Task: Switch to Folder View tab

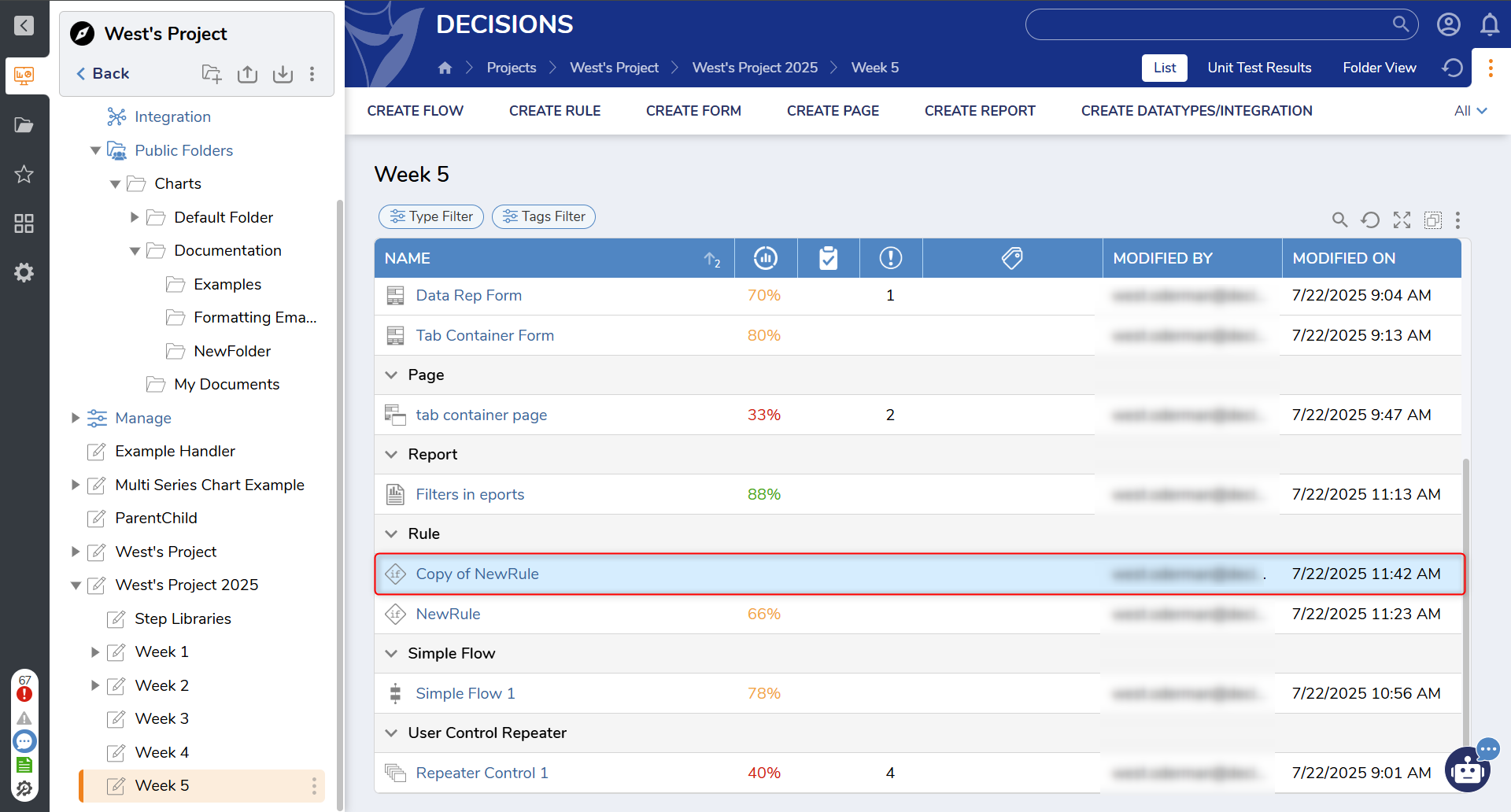Action: click(1379, 68)
